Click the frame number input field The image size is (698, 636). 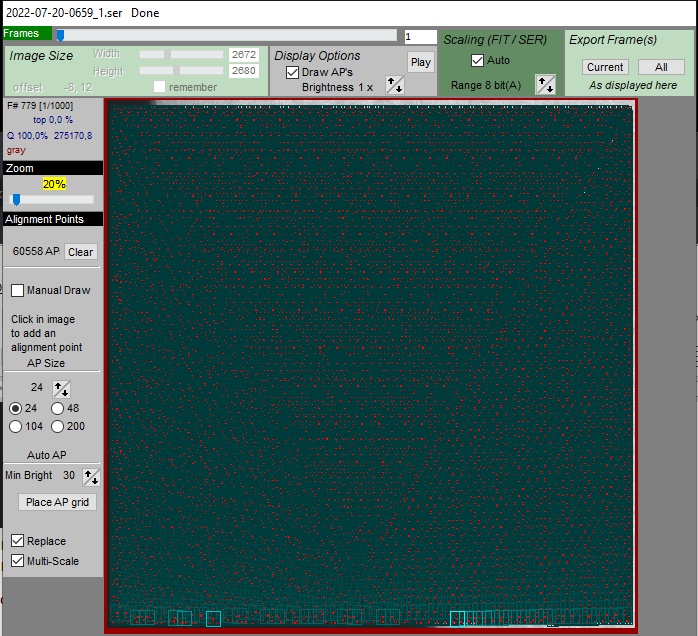click(420, 37)
